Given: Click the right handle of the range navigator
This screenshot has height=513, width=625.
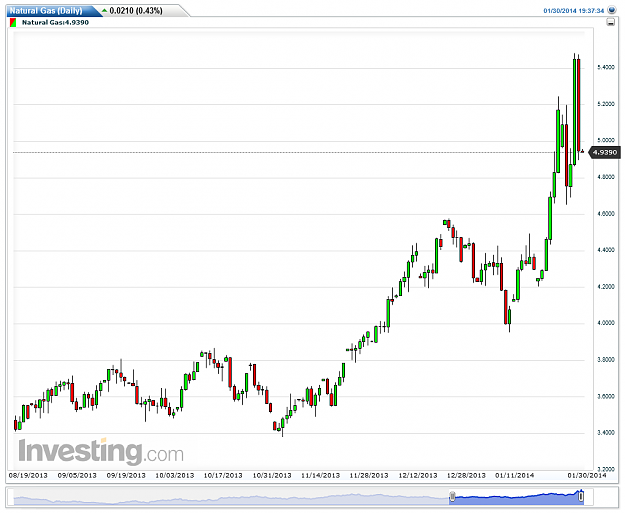Looking at the screenshot, I should (x=581, y=496).
